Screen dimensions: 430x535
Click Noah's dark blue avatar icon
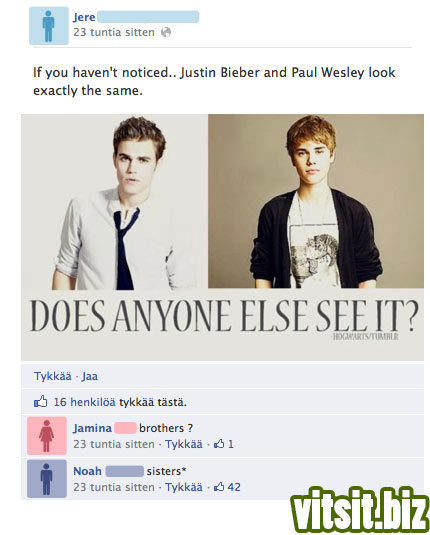tap(47, 479)
